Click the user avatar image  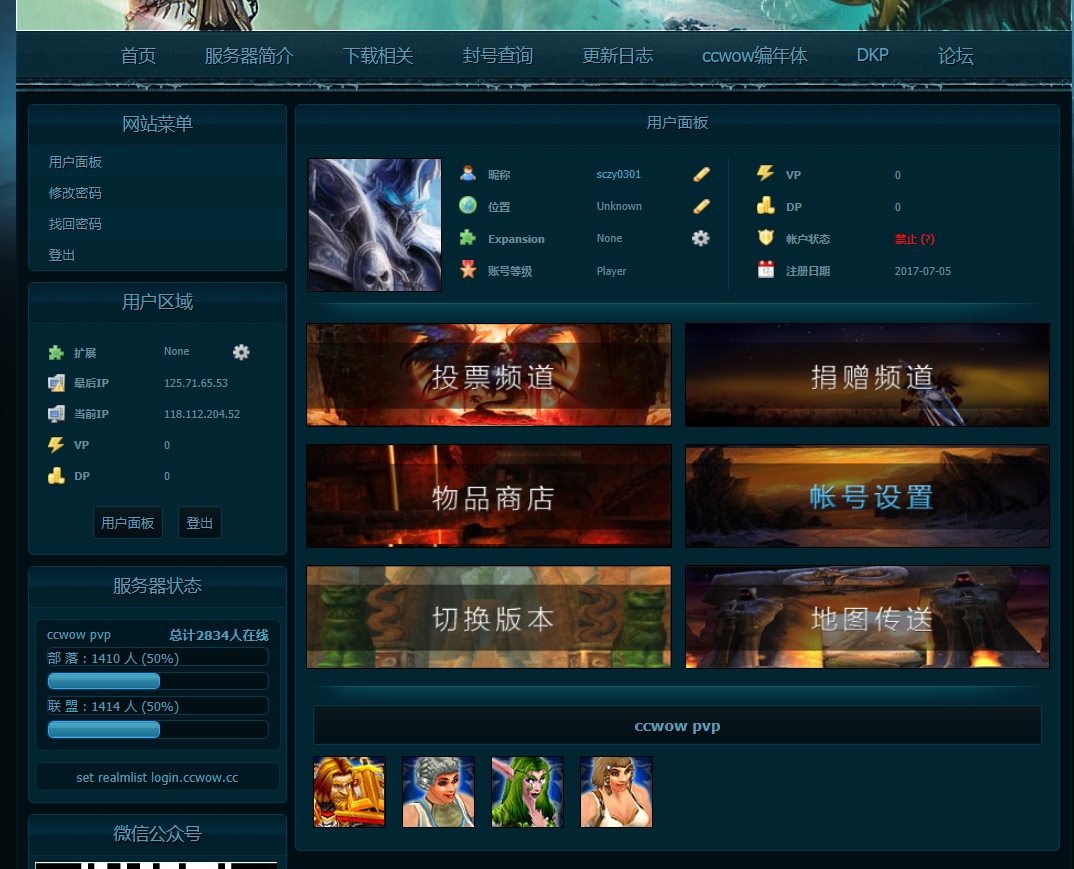374,225
